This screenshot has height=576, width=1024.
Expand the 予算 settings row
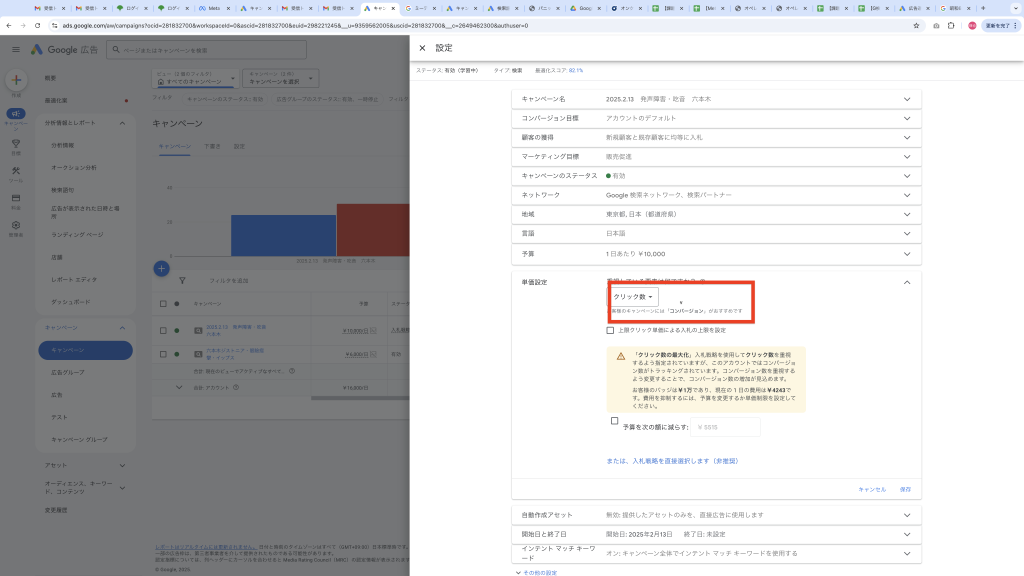click(907, 253)
